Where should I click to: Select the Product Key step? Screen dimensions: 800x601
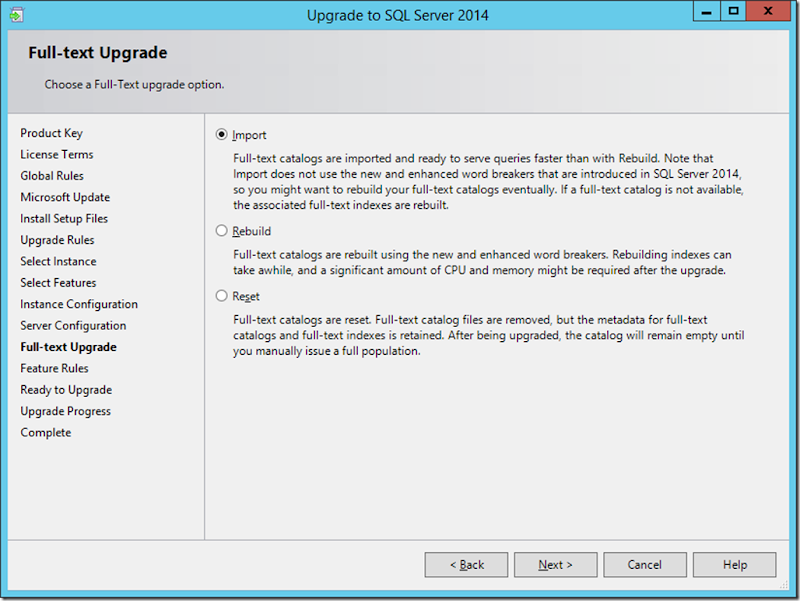click(x=52, y=133)
